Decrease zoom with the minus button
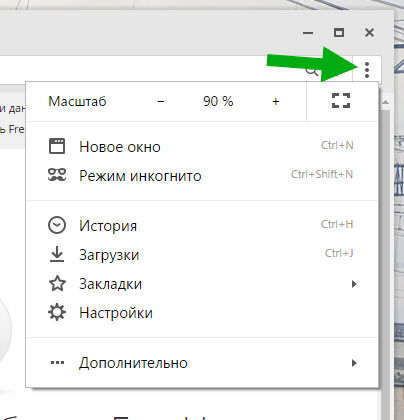 161,101
